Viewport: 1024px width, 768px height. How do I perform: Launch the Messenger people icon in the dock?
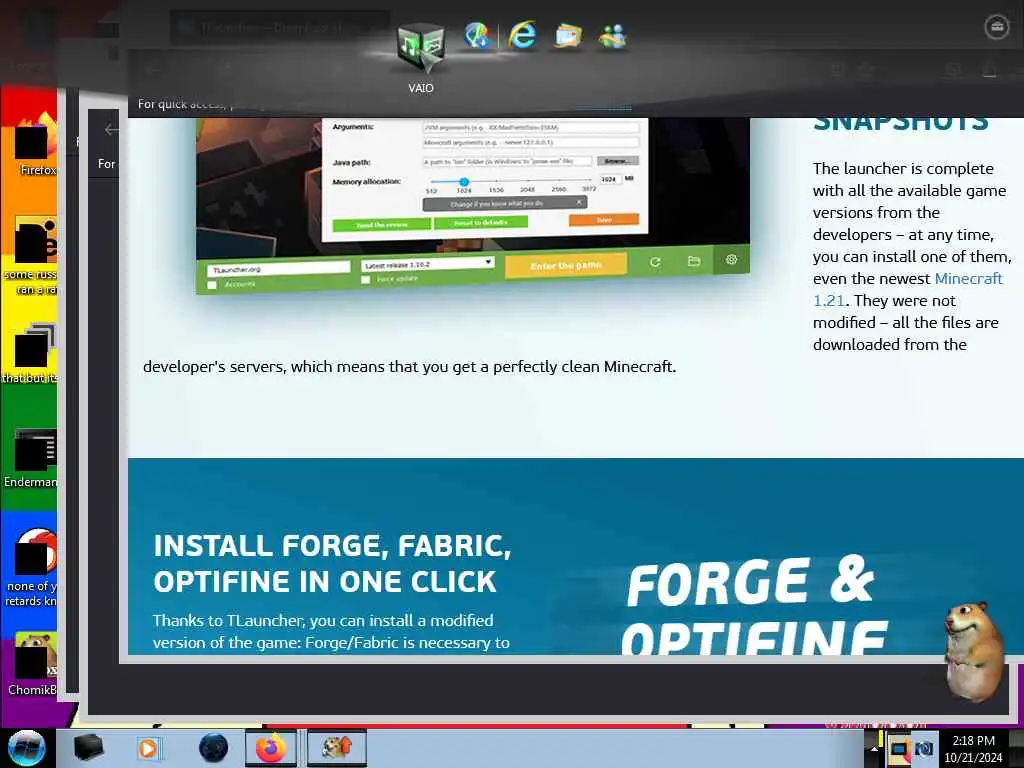pos(613,37)
